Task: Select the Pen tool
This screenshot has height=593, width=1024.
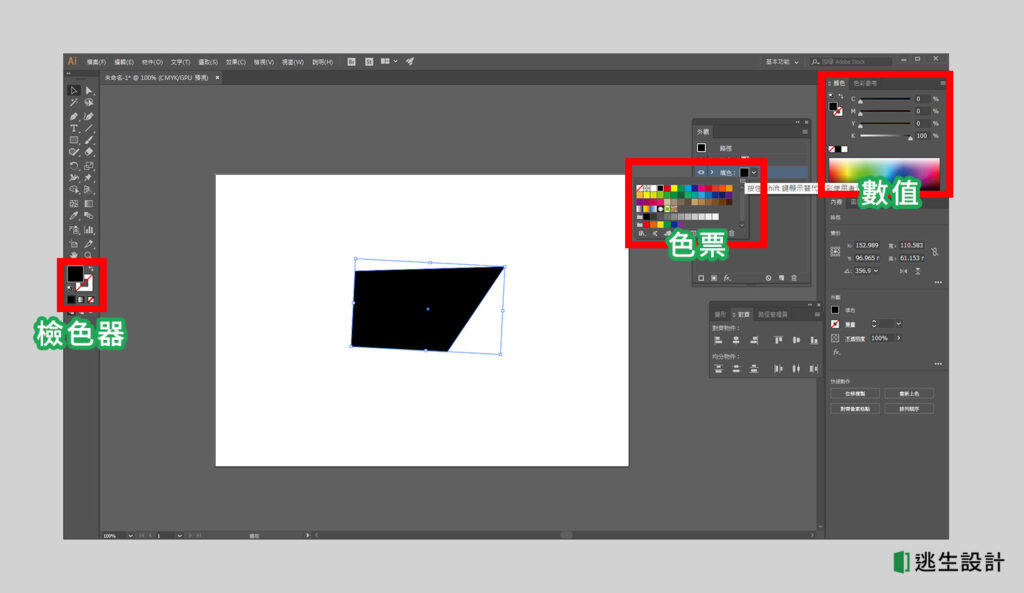Action: (73, 115)
